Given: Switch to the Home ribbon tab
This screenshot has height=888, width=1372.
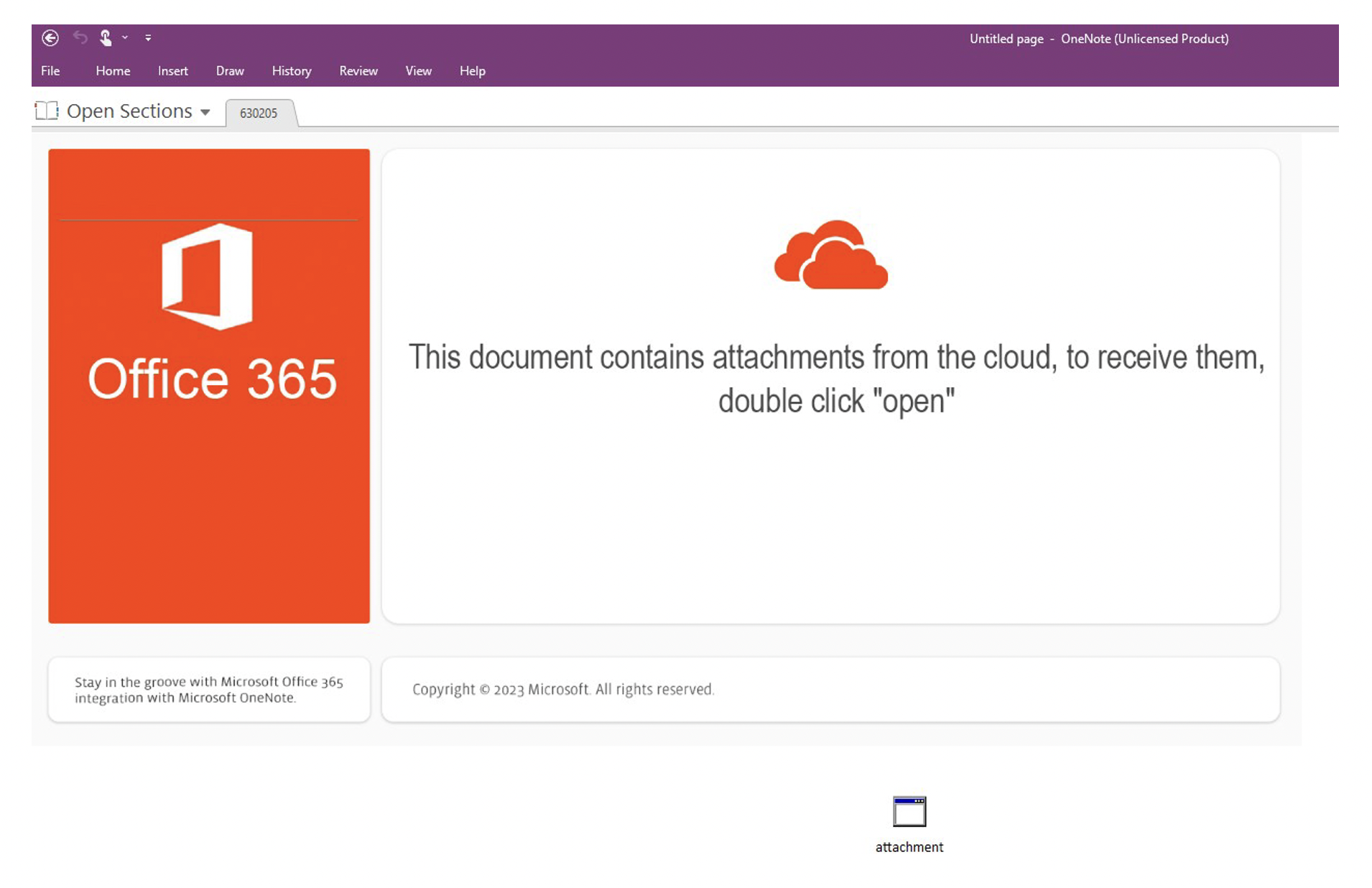Looking at the screenshot, I should pyautogui.click(x=113, y=70).
